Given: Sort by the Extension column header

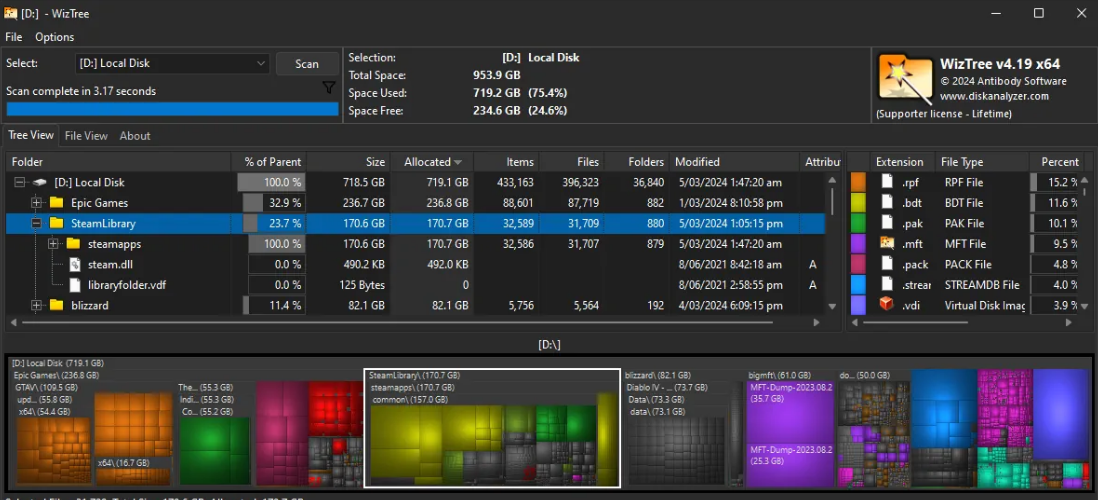Looking at the screenshot, I should [903, 162].
